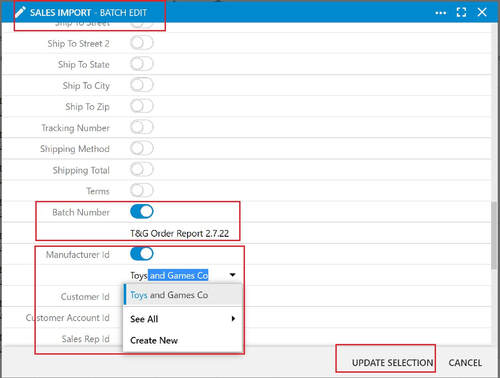Click the Ship To Street 2 label
The height and width of the screenshot is (378, 500).
[78, 44]
